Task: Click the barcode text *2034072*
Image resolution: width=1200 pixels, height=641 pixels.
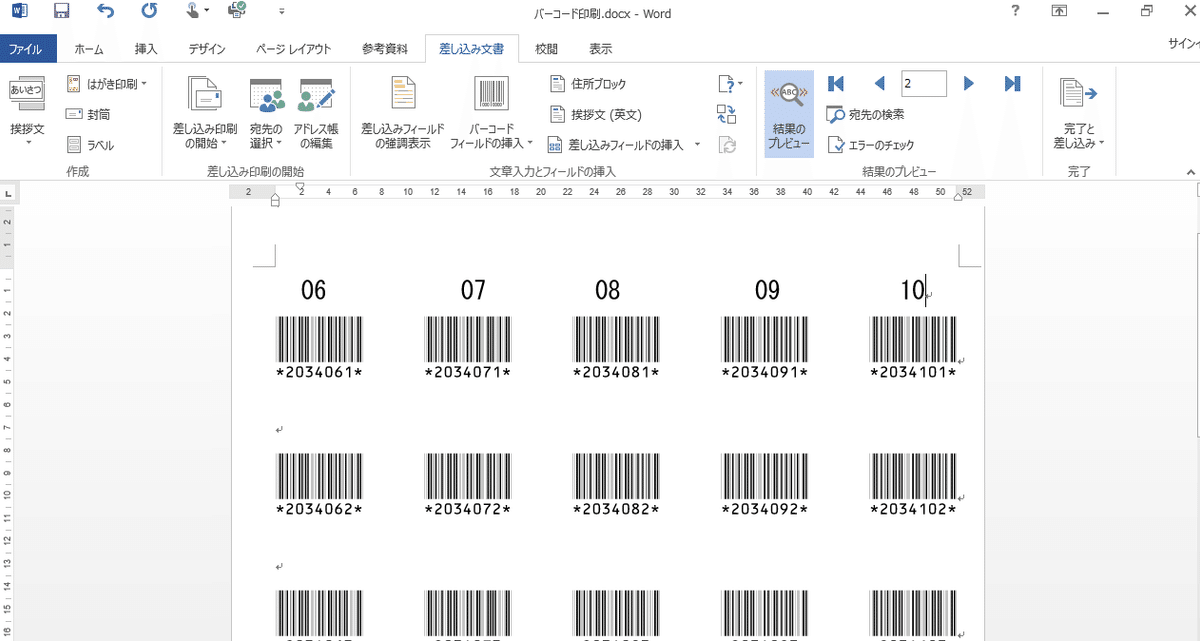Action: tap(467, 510)
